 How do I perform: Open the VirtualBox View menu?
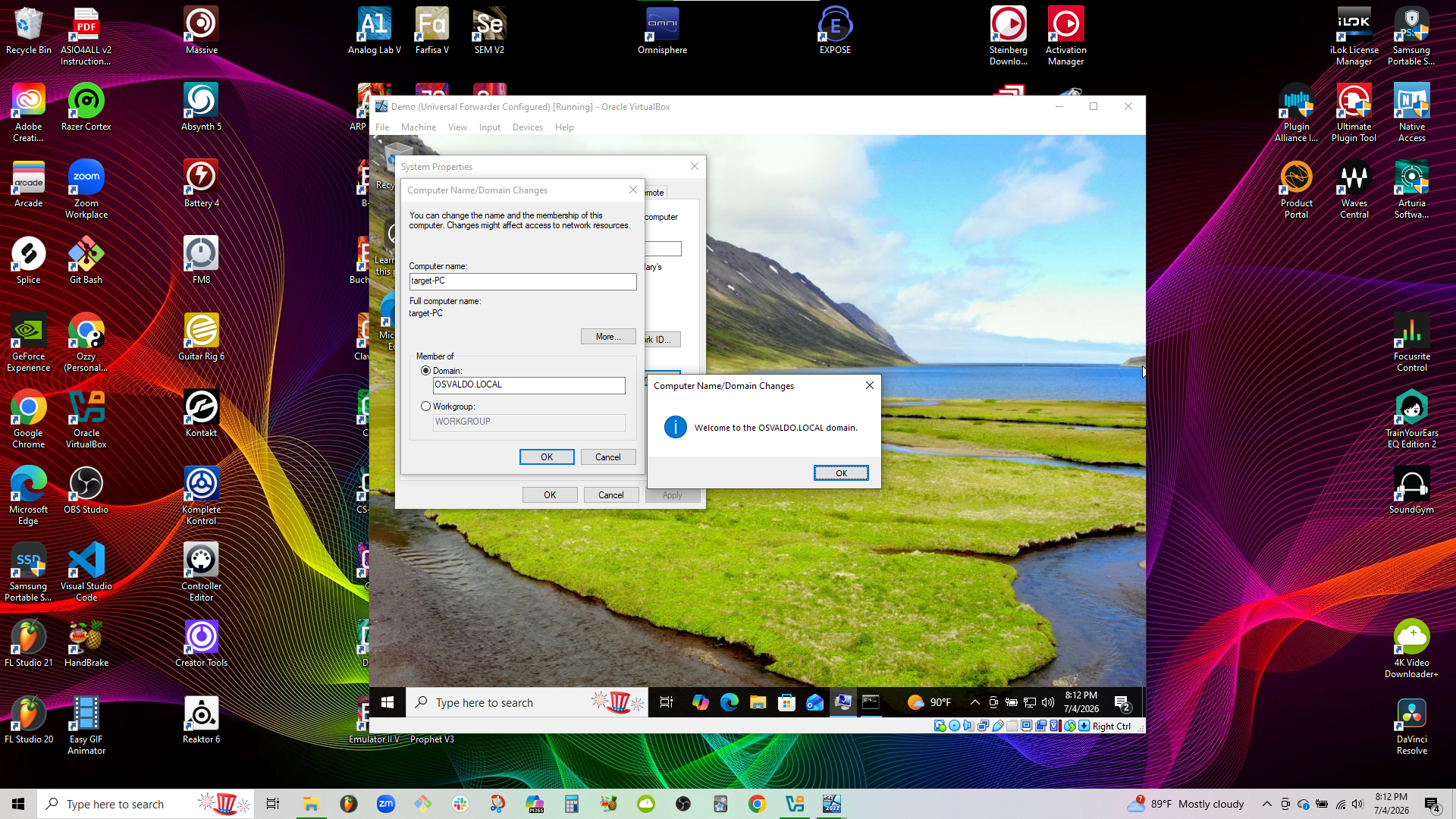[x=457, y=127]
